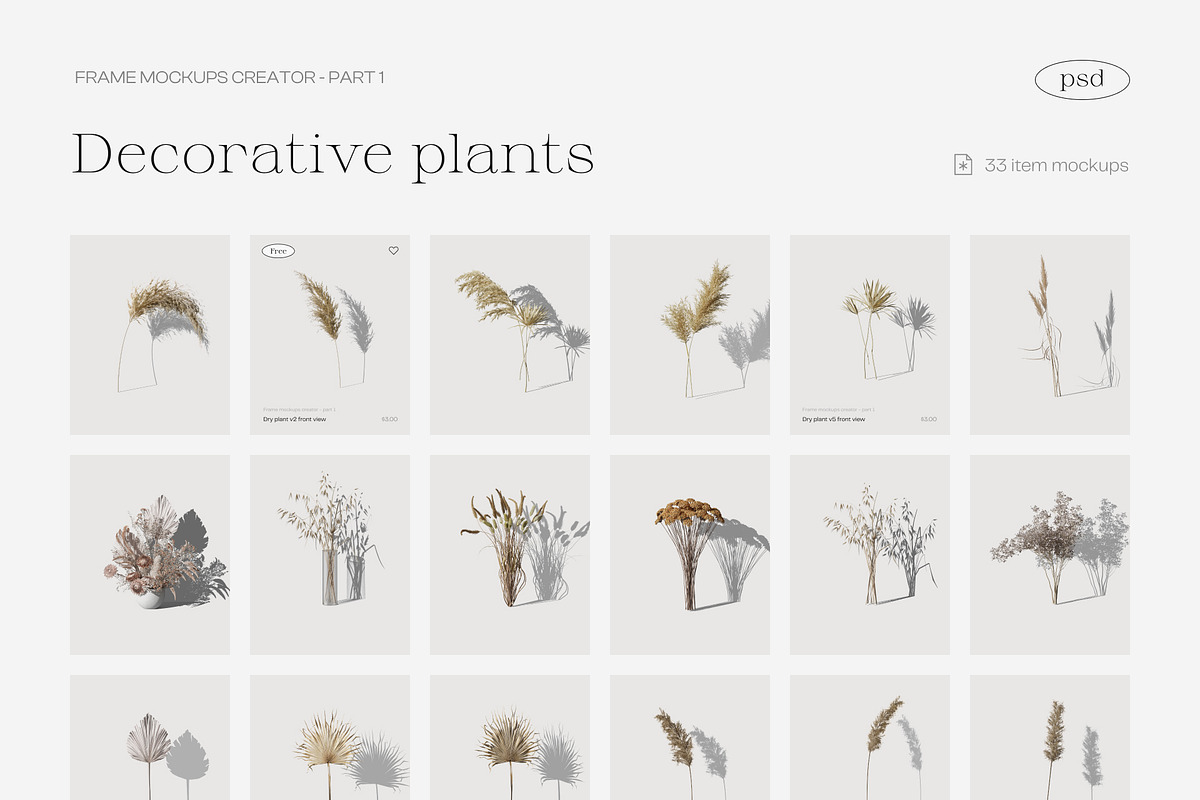Image resolution: width=1200 pixels, height=800 pixels.
Task: Open the brown pampas plume thumbnail, fourth in bottom row
Action: [690, 738]
